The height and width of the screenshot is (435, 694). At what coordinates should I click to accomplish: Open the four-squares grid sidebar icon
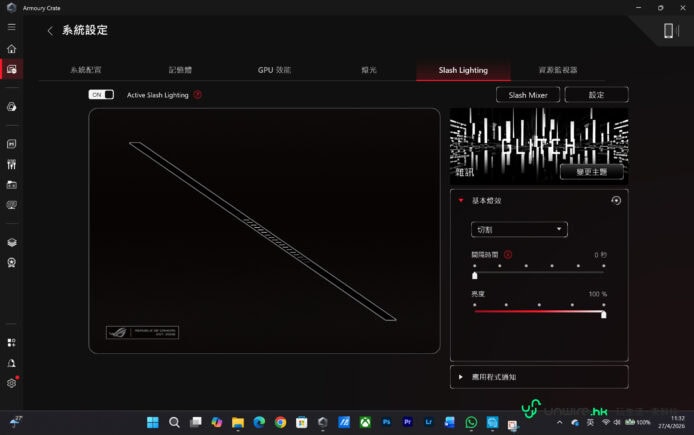tap(12, 343)
